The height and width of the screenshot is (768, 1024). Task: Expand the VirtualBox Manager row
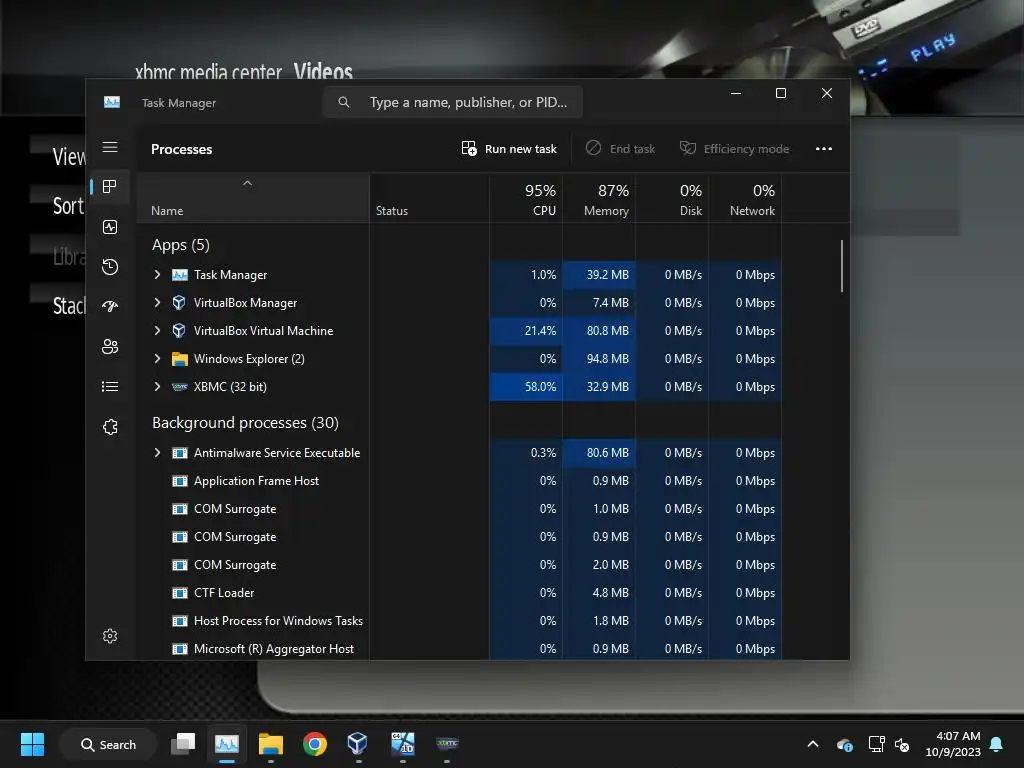pos(157,302)
